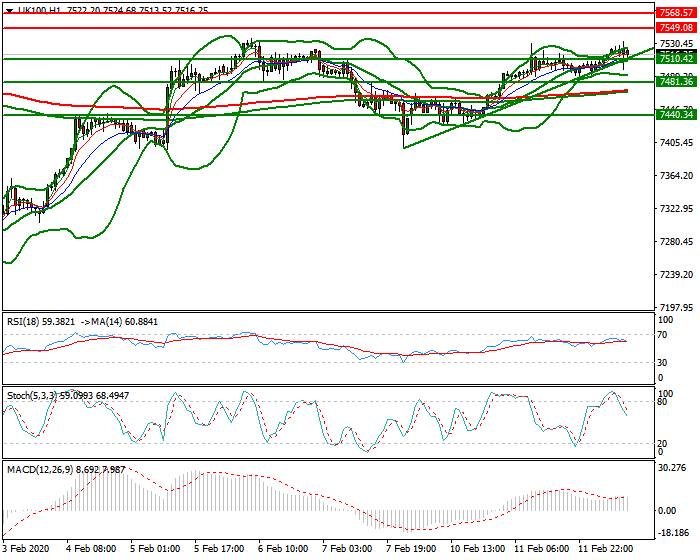Click the Stochastic 20 level scale value

[662, 443]
